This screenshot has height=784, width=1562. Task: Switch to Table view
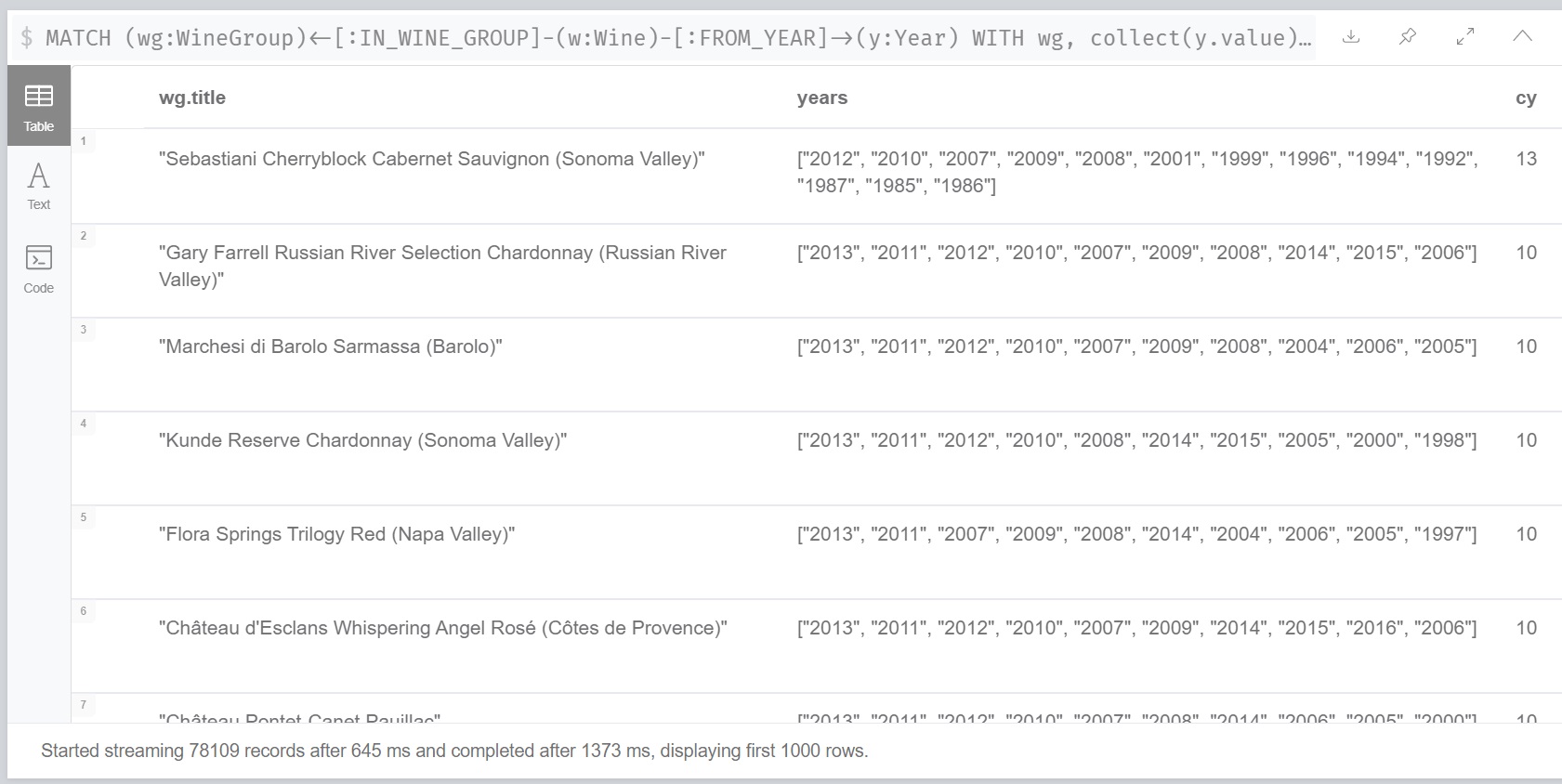[39, 106]
